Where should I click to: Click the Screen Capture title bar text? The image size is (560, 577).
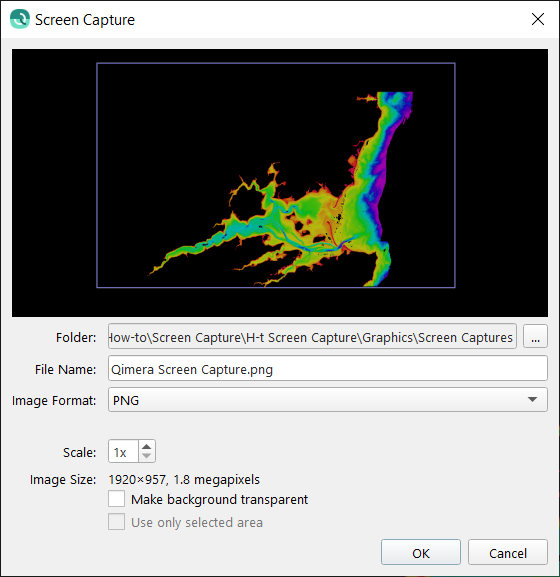[85, 20]
